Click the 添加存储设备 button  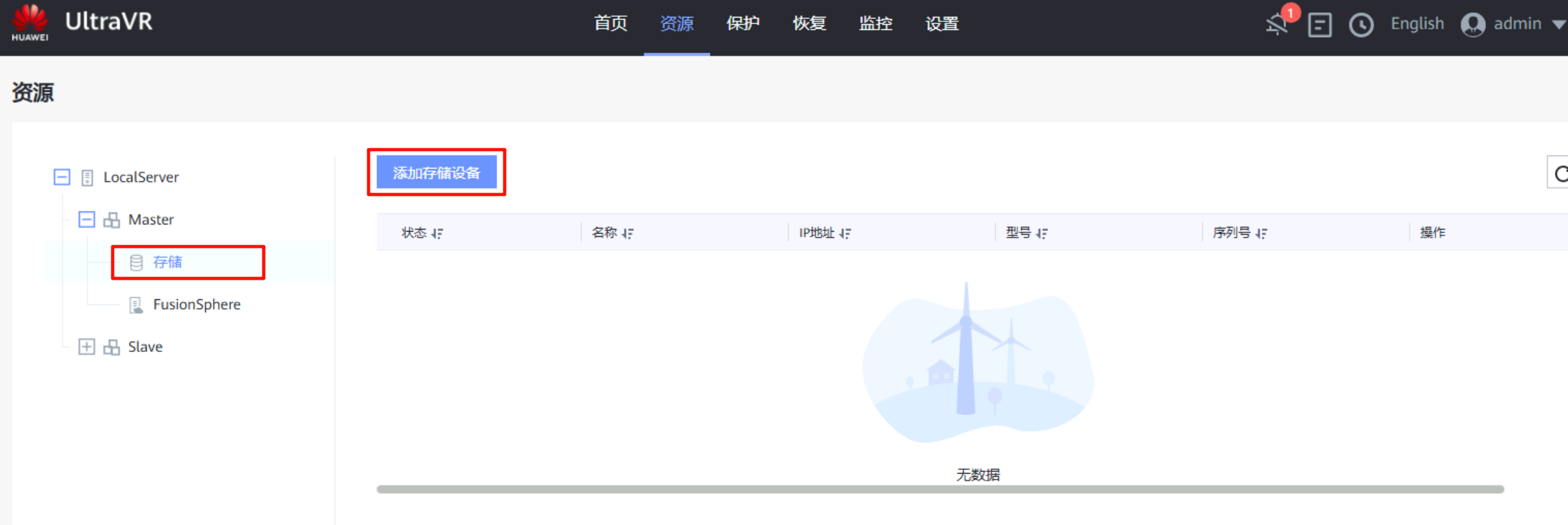click(436, 172)
